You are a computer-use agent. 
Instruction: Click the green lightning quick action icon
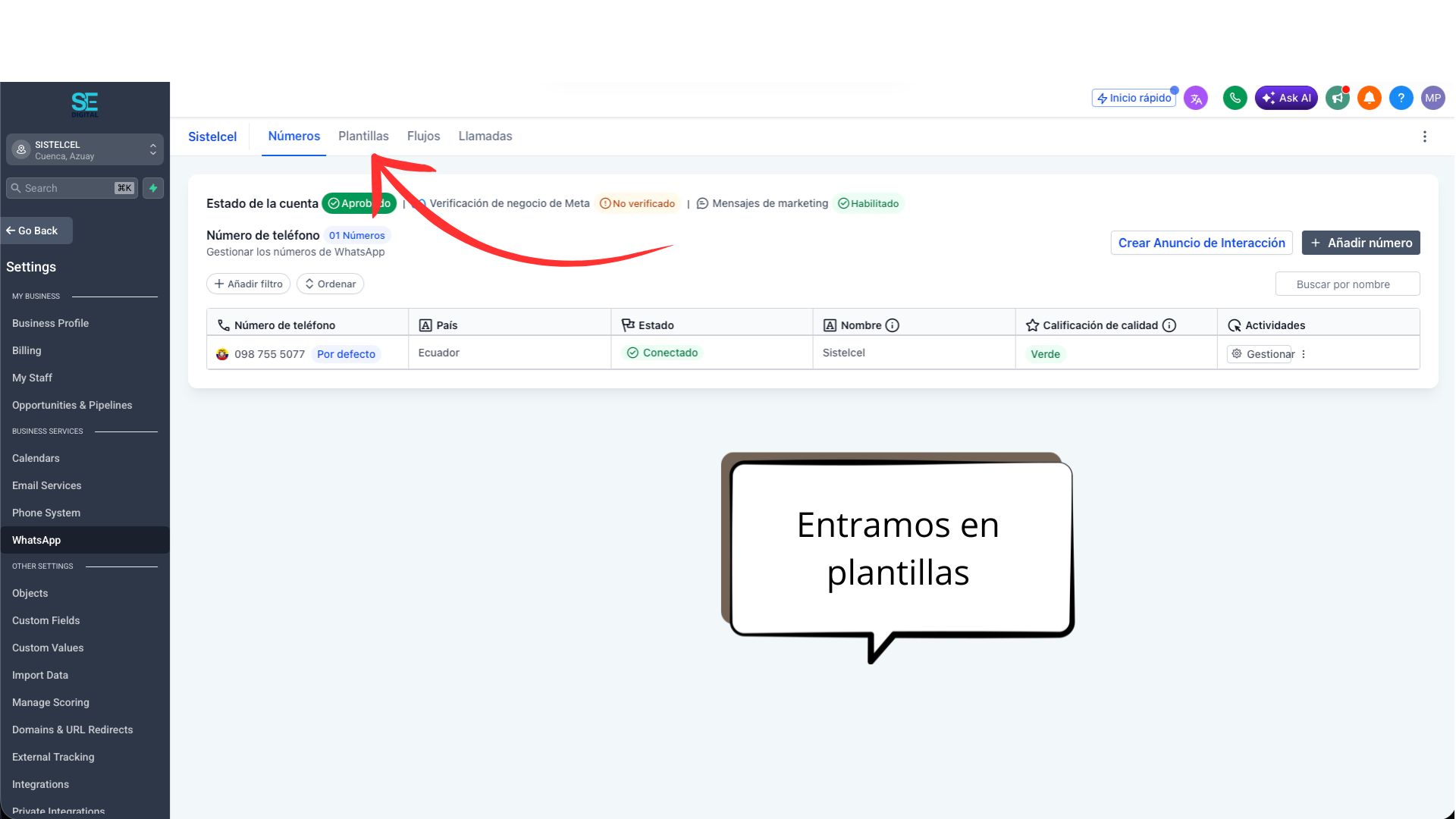click(153, 188)
